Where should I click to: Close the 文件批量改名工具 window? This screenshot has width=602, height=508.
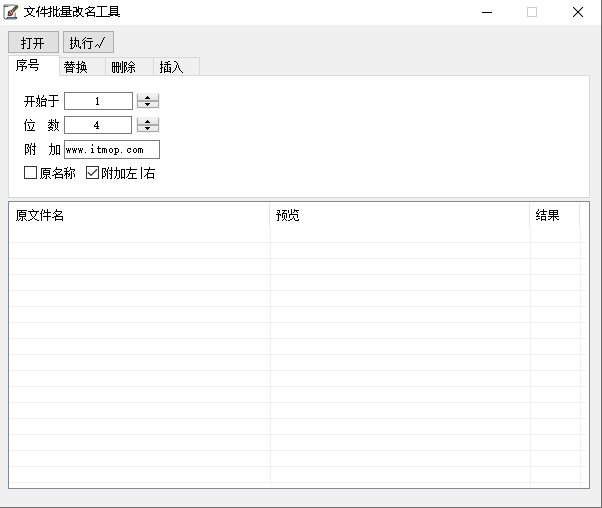pos(578,12)
